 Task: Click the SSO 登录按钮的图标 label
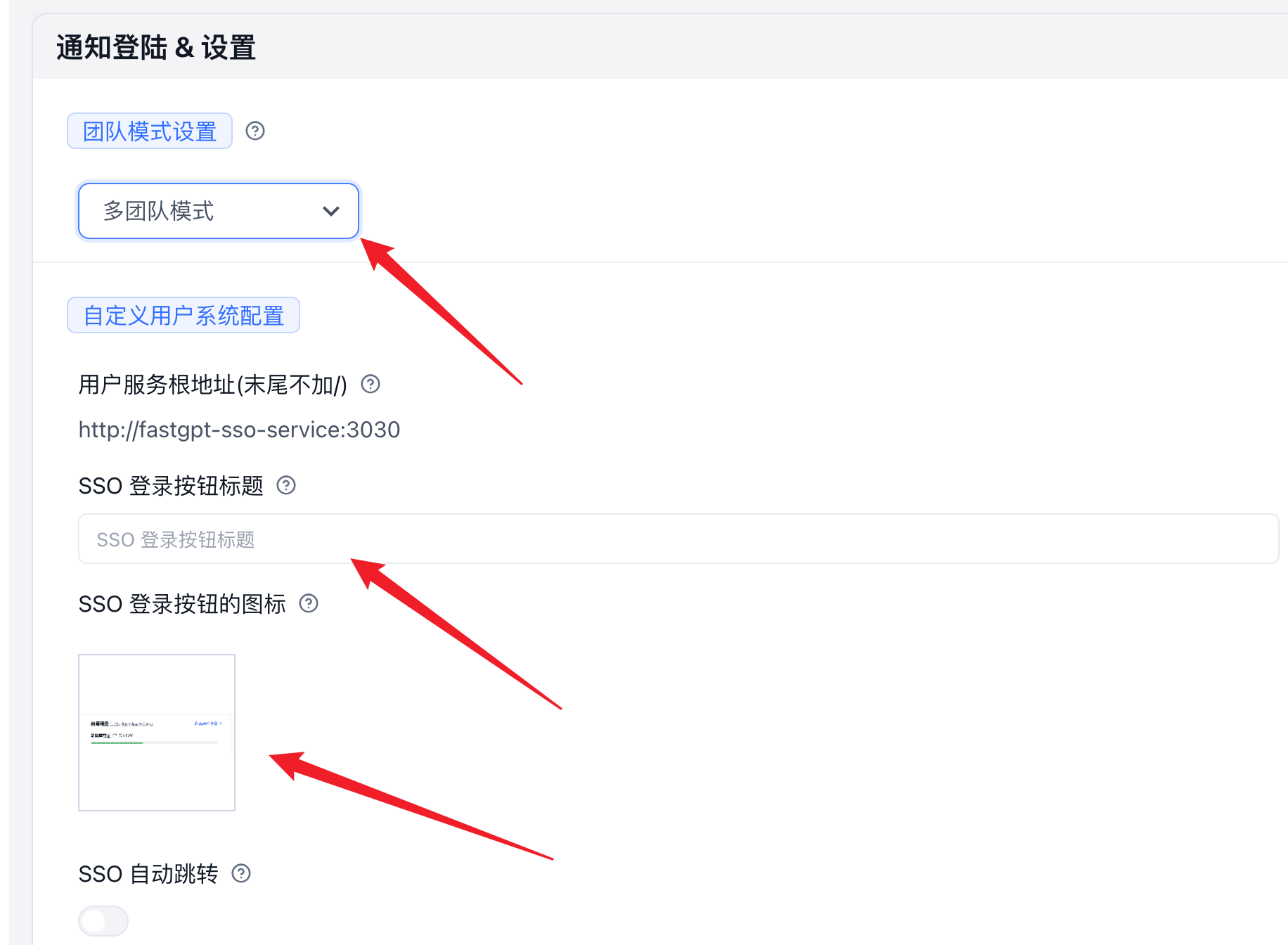[x=182, y=604]
